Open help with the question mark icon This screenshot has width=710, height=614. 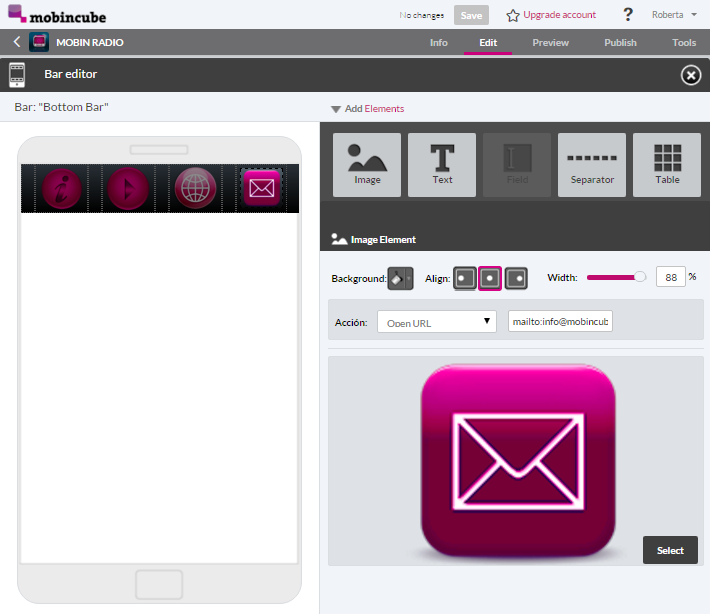pyautogui.click(x=628, y=14)
